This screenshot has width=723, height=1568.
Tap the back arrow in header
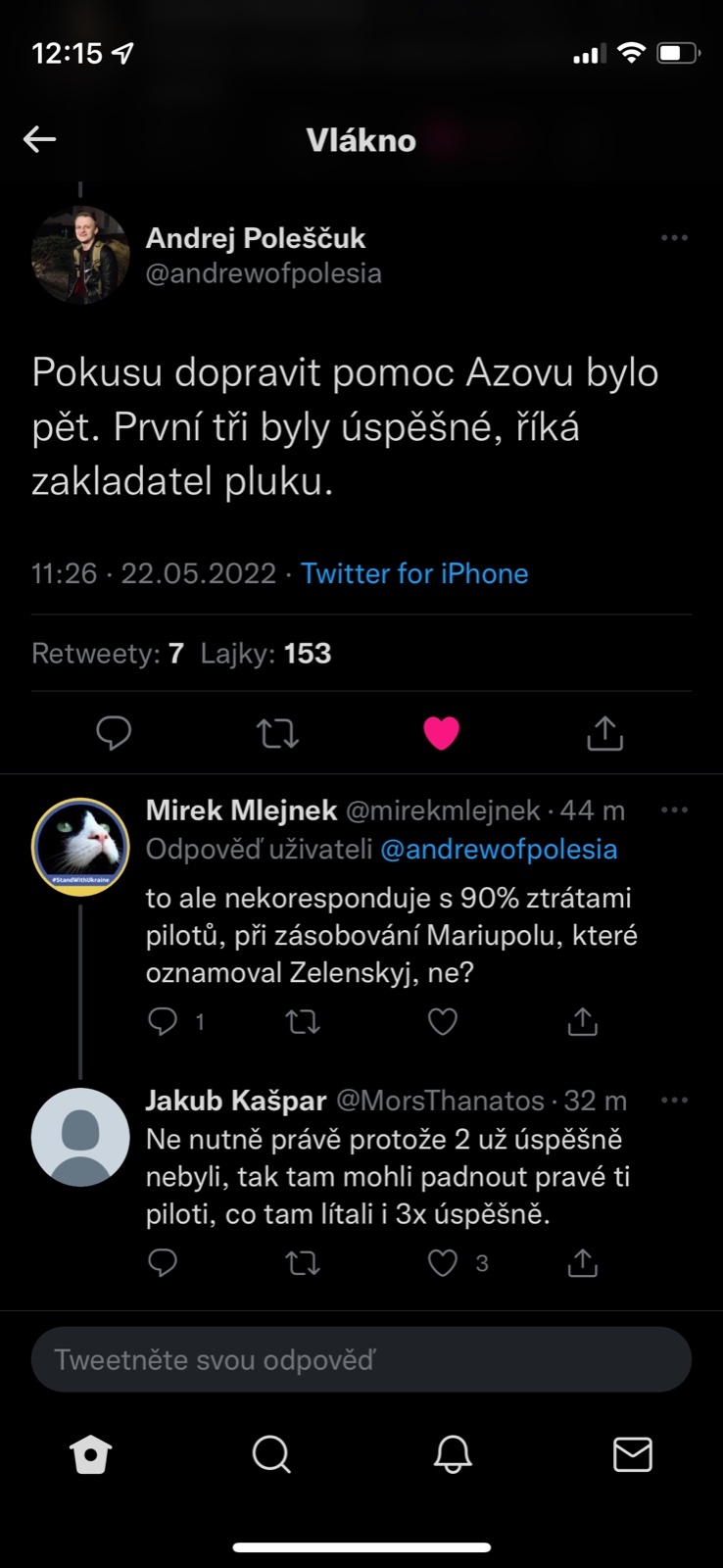[40, 139]
